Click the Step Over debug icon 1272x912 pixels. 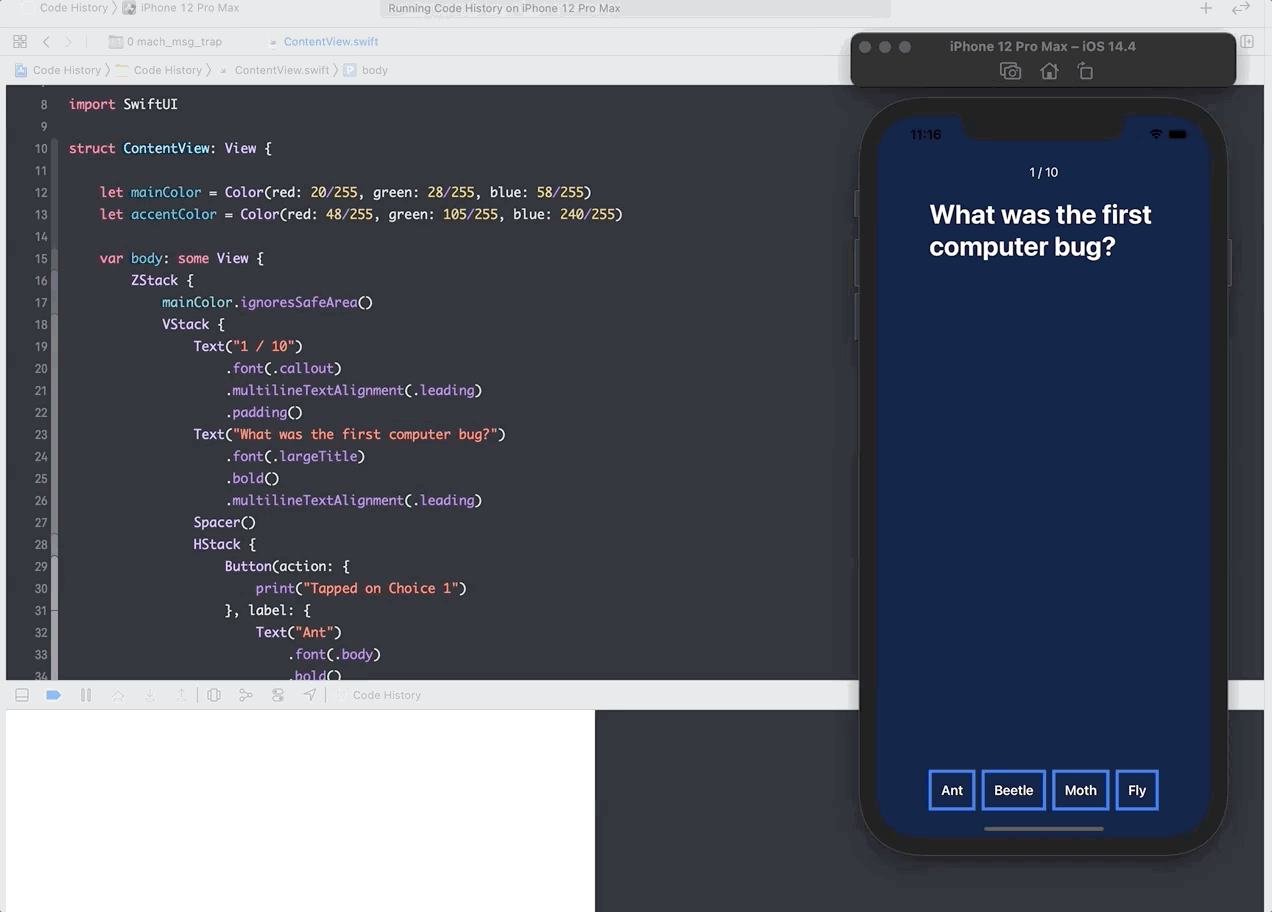[118, 695]
